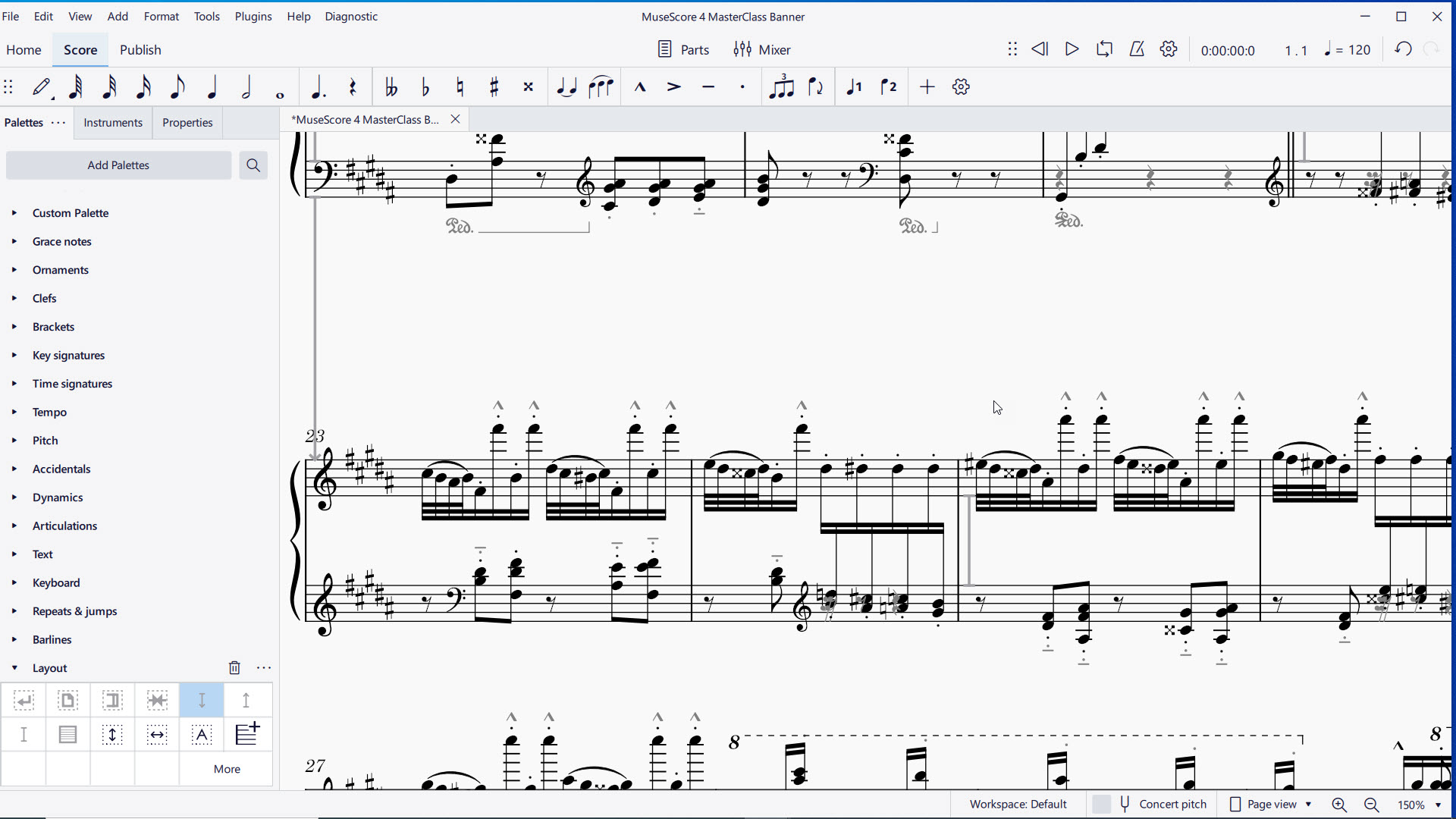
Task: Select the eighth note duration
Action: [177, 87]
